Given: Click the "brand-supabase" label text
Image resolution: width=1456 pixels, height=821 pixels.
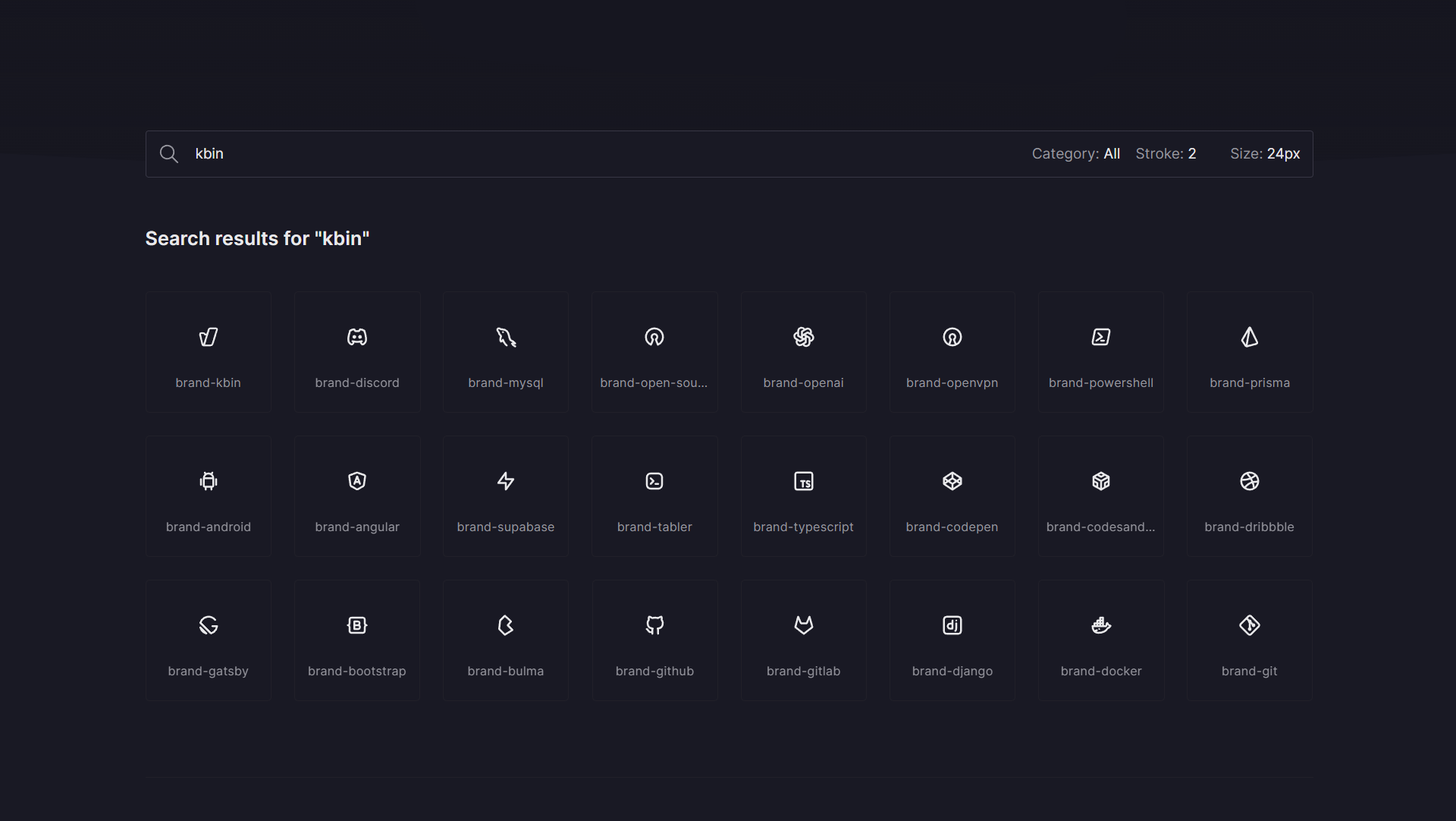Looking at the screenshot, I should [506, 527].
